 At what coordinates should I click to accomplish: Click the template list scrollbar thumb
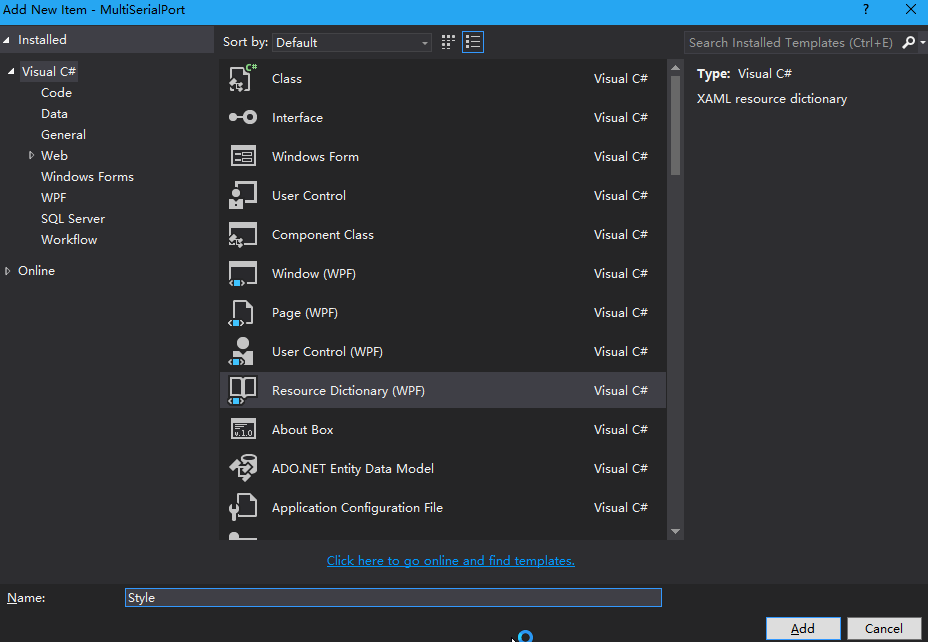(x=675, y=125)
